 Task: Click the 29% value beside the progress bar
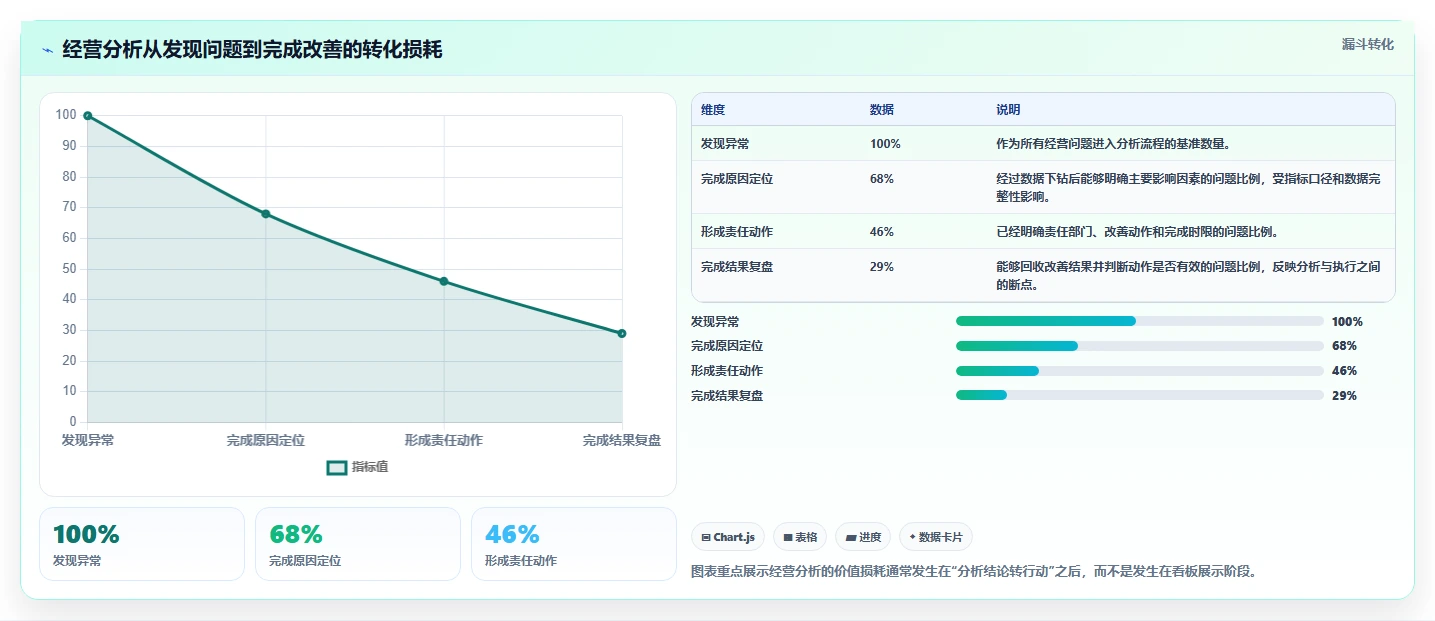click(1344, 396)
